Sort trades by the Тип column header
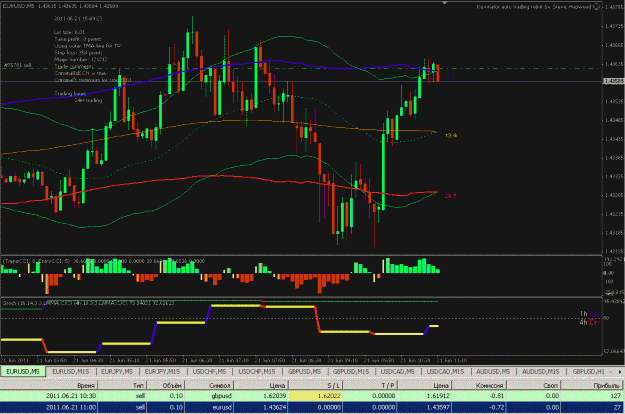 click(122, 385)
